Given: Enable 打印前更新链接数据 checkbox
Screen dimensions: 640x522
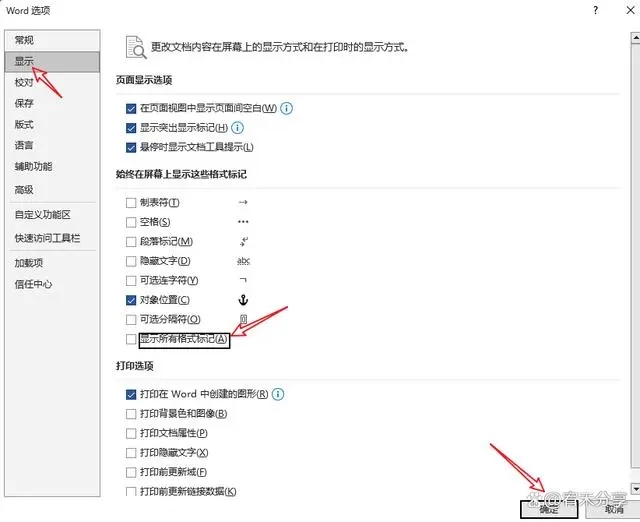Looking at the screenshot, I should coord(131,492).
